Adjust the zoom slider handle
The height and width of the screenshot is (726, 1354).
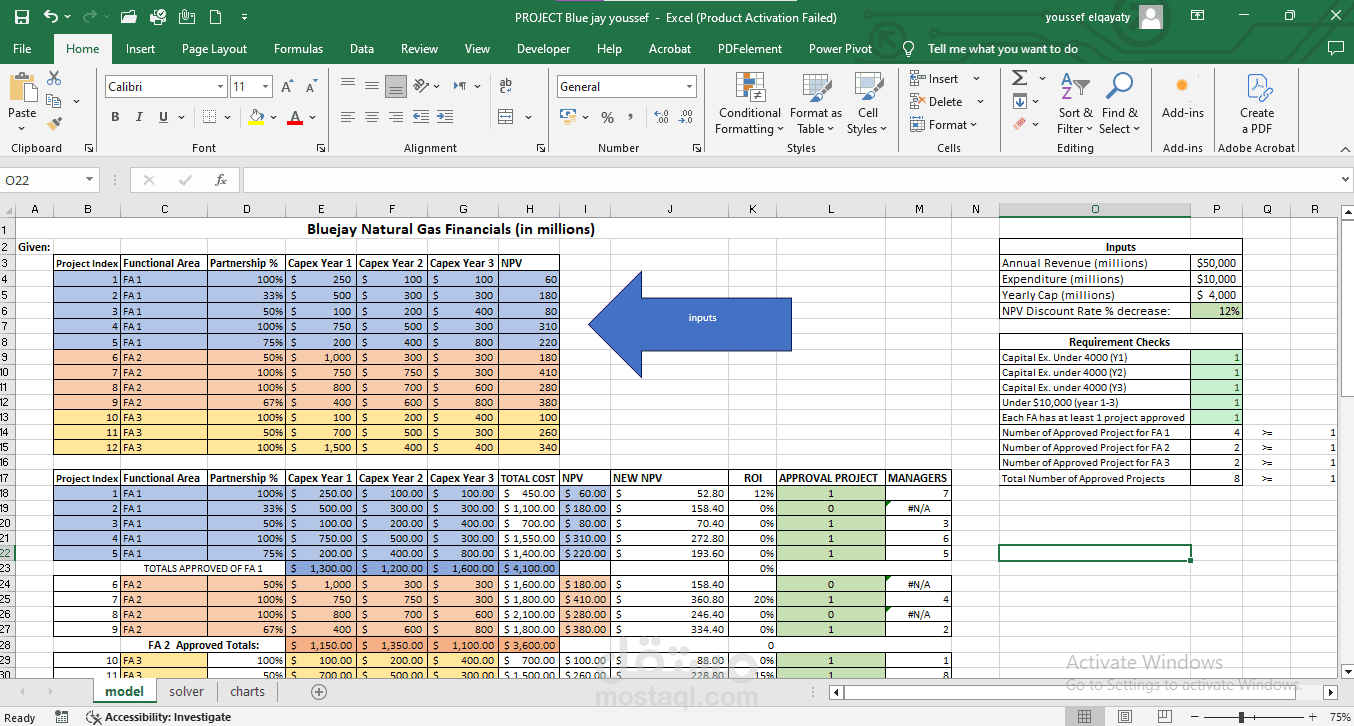[1241, 717]
